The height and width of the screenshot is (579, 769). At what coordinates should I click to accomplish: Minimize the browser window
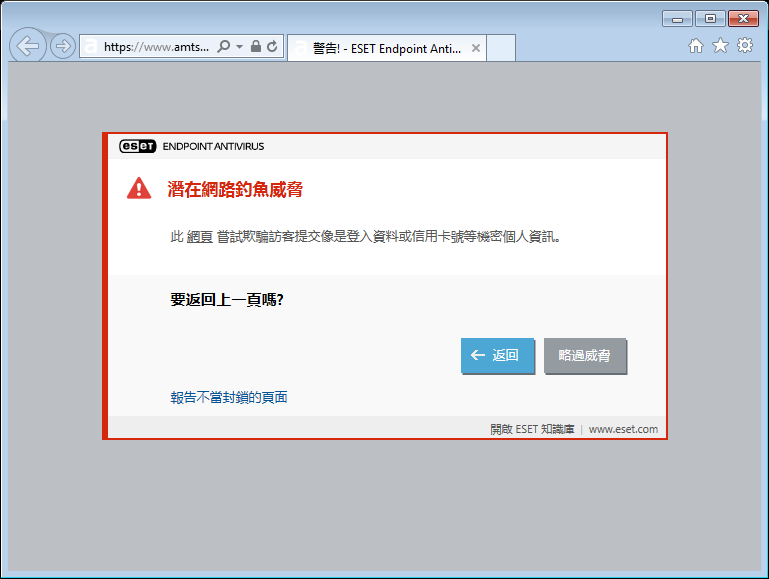[677, 19]
